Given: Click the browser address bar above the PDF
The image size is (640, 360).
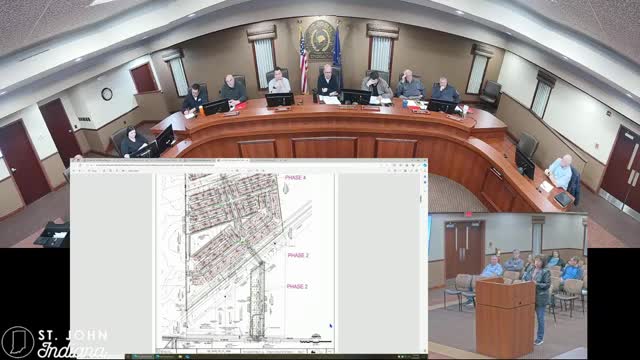Looking at the screenshot, I should 229,165.
